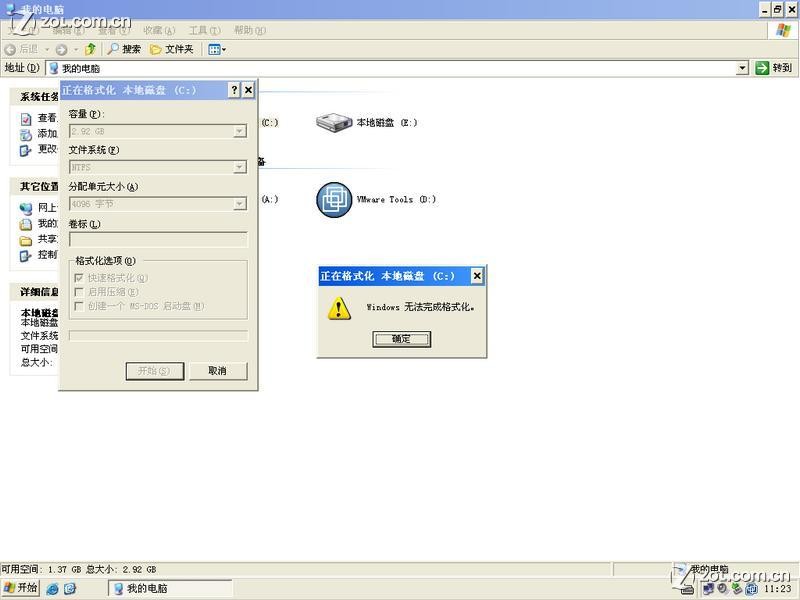Viewport: 800px width, 600px height.
Task: Select the VMware Tools (D:) drive icon
Action: pos(334,199)
